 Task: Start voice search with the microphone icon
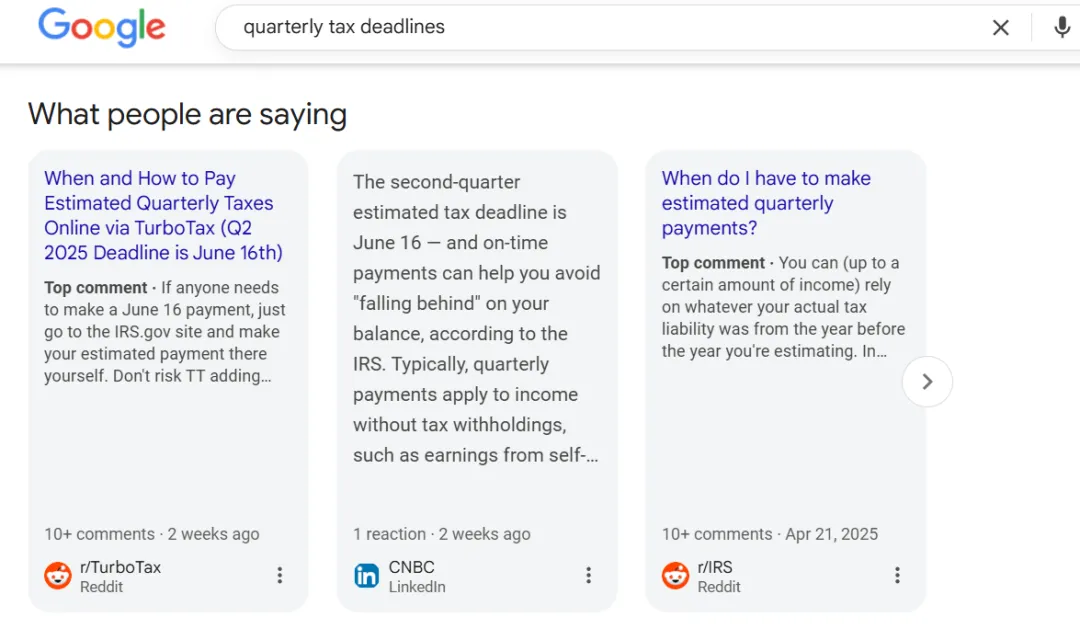1062,28
